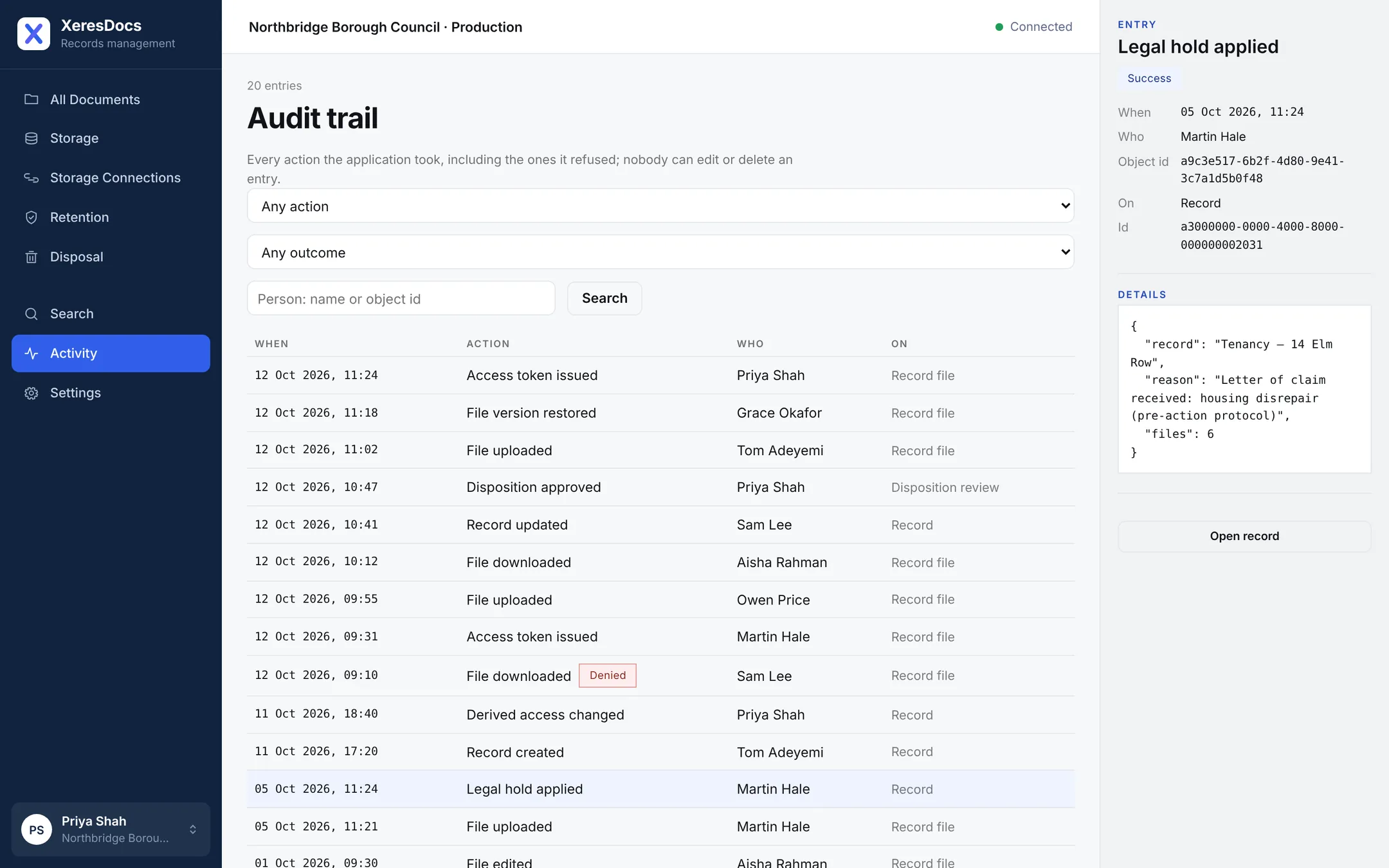Image resolution: width=1389 pixels, height=868 pixels.
Task: Open All Documents folder icon
Action: click(x=31, y=99)
